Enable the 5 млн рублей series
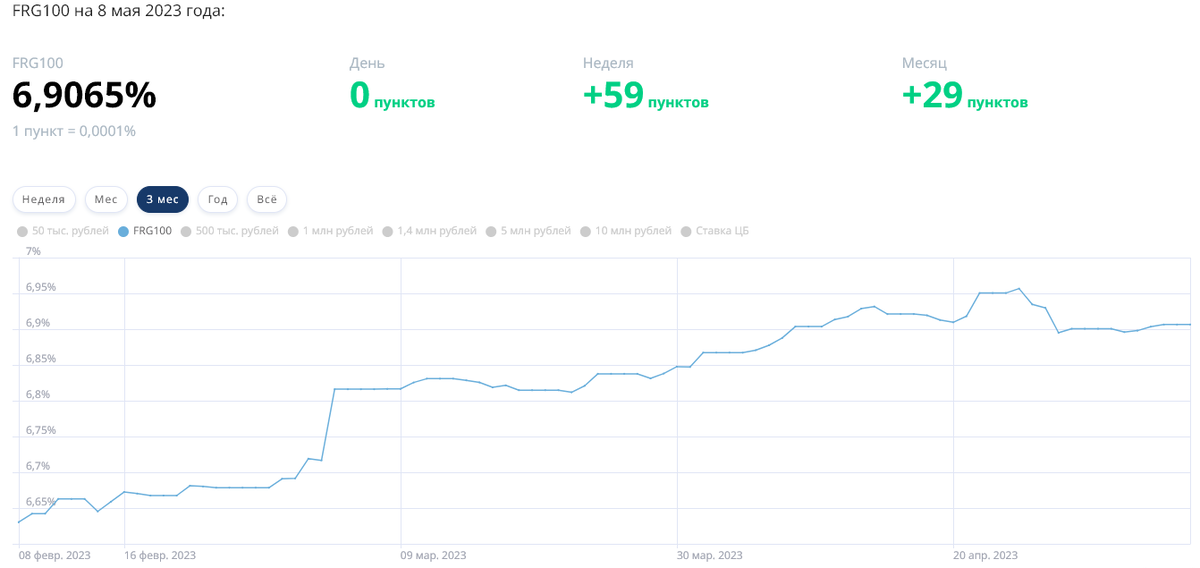1200x568 pixels. [x=529, y=231]
